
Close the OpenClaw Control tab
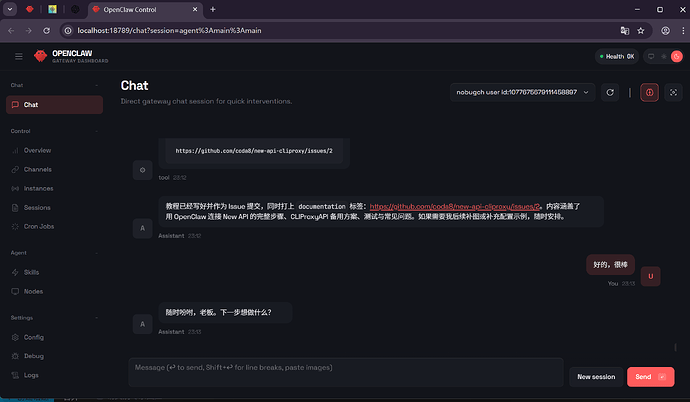tap(195, 9)
